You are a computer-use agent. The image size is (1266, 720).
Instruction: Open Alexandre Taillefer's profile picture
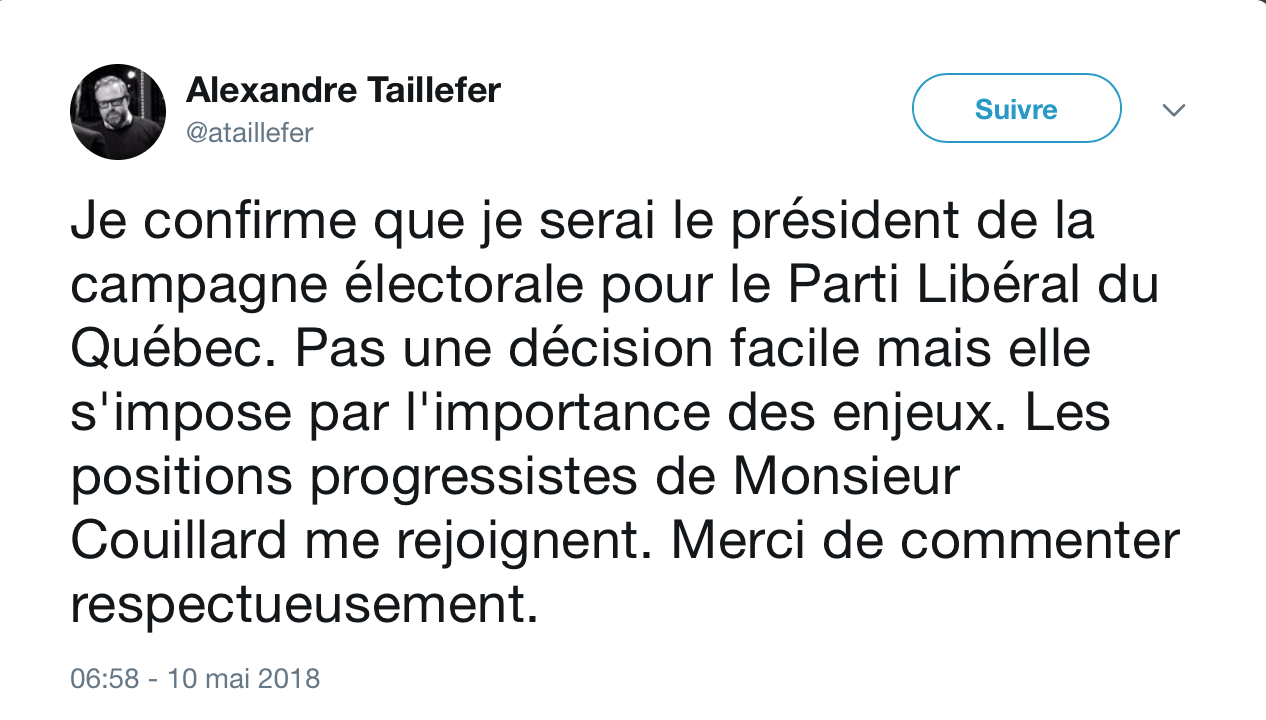coord(118,112)
